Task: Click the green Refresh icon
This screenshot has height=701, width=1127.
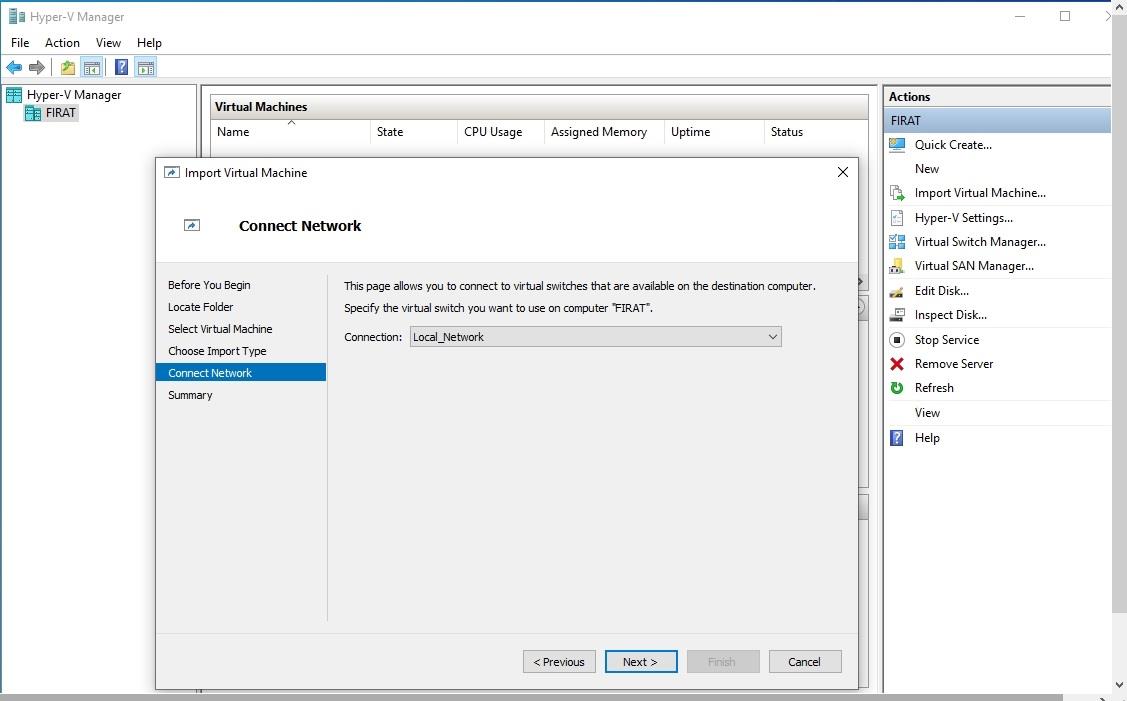Action: pyautogui.click(x=897, y=388)
